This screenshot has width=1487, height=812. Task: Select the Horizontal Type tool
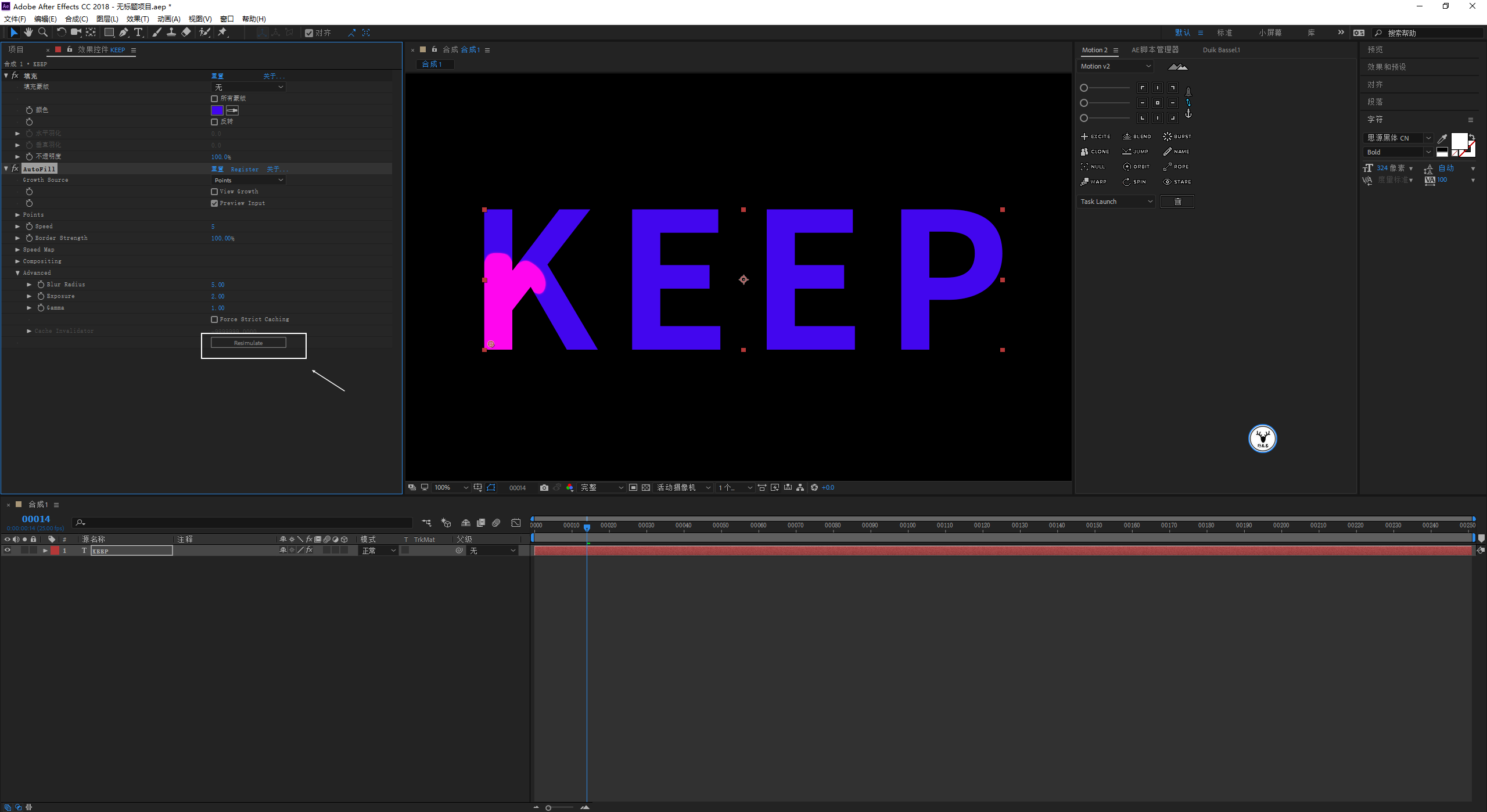[138, 33]
